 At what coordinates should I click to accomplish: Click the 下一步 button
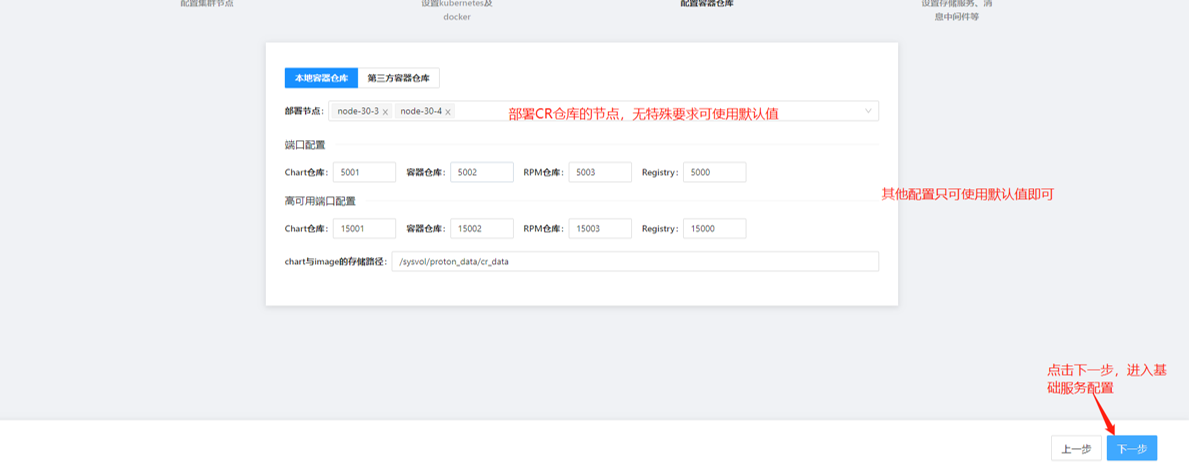pos(1132,448)
